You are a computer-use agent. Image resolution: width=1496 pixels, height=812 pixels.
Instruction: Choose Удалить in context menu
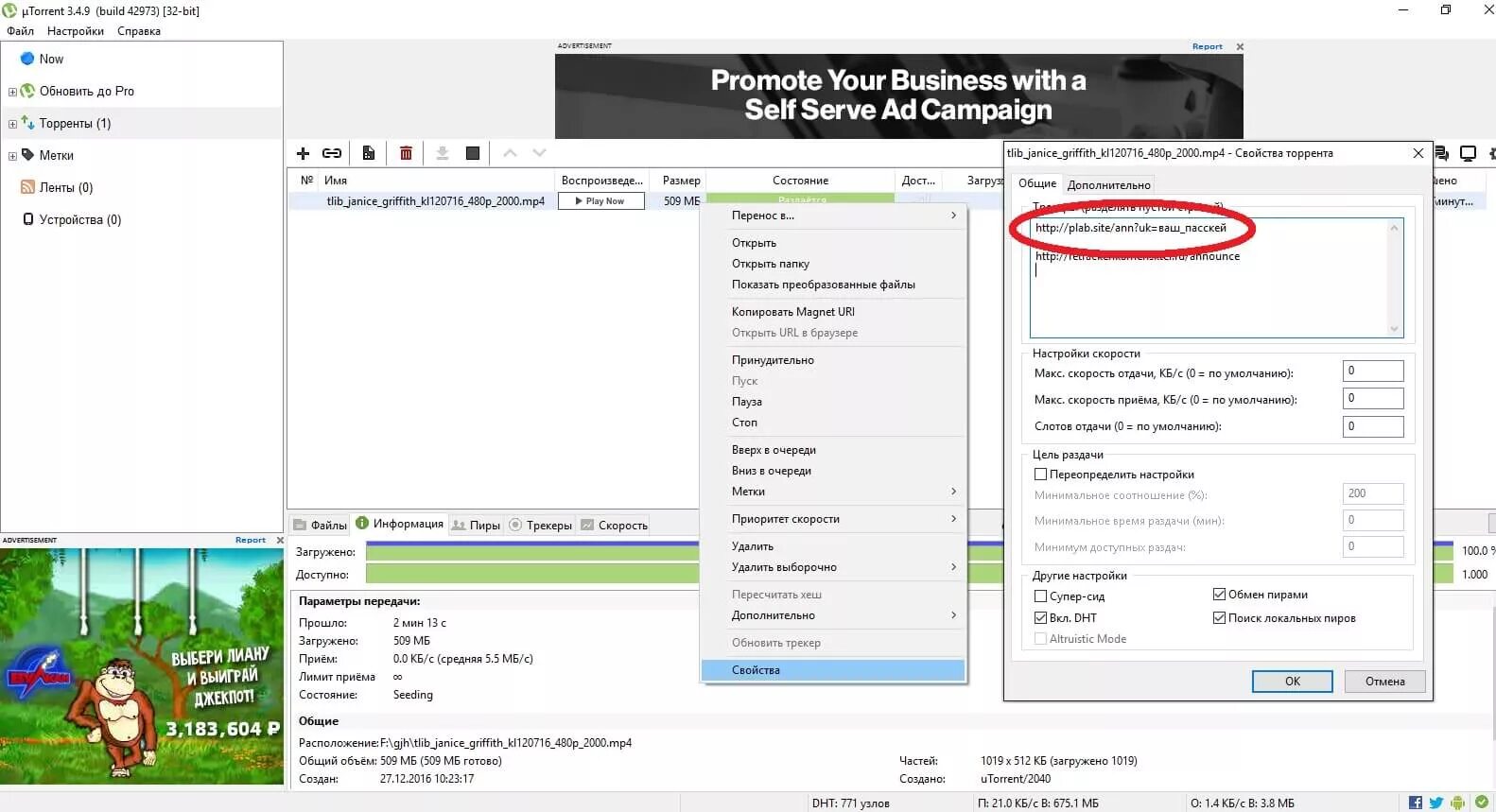pyautogui.click(x=834, y=546)
